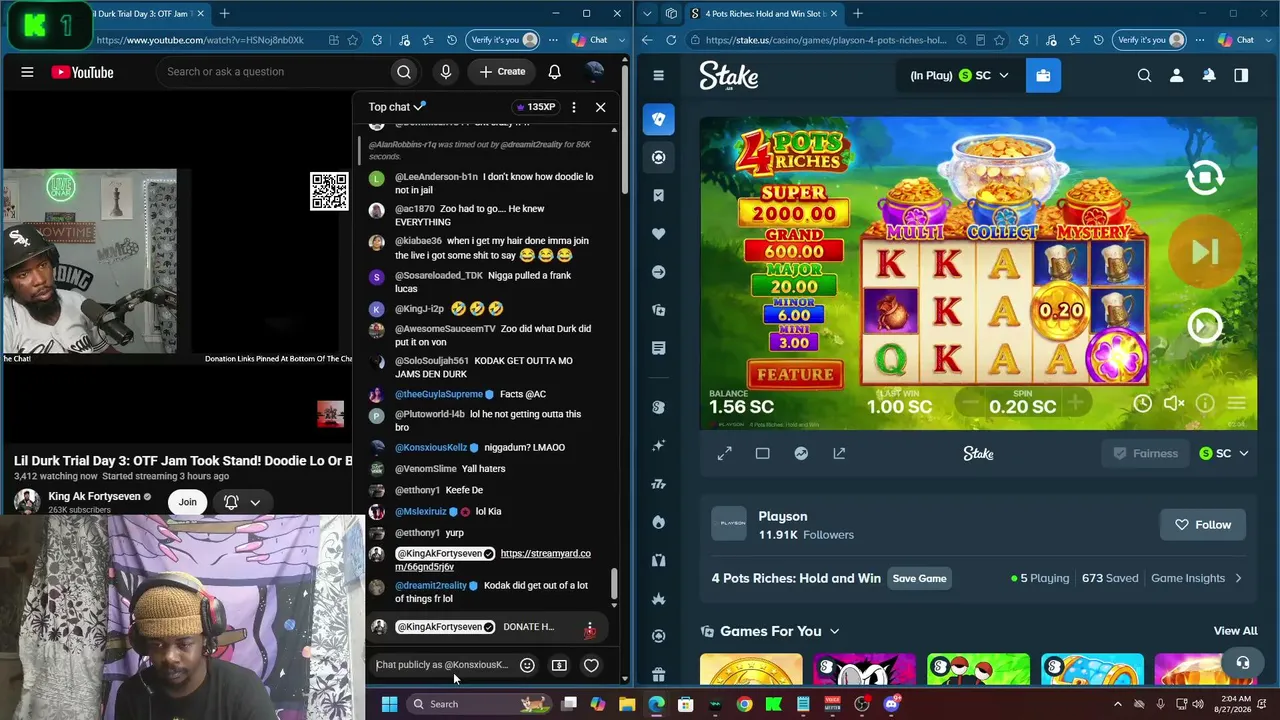Click View All games link
This screenshot has width=1280, height=720.
coord(1235,631)
